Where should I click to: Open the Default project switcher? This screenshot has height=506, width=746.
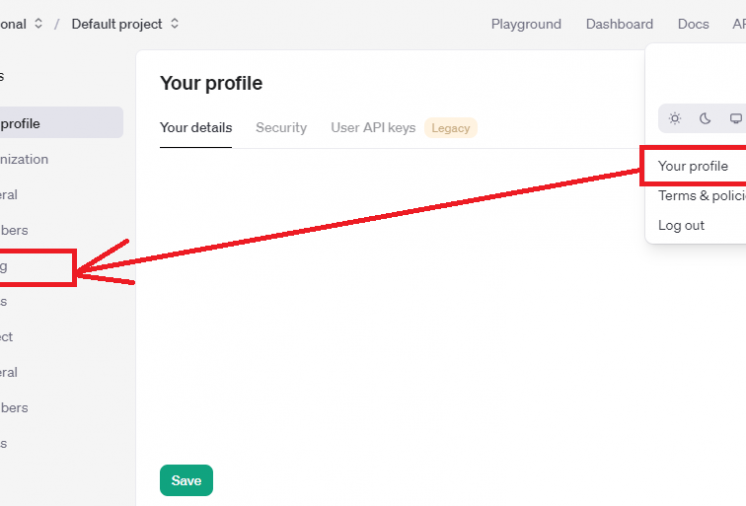[125, 24]
